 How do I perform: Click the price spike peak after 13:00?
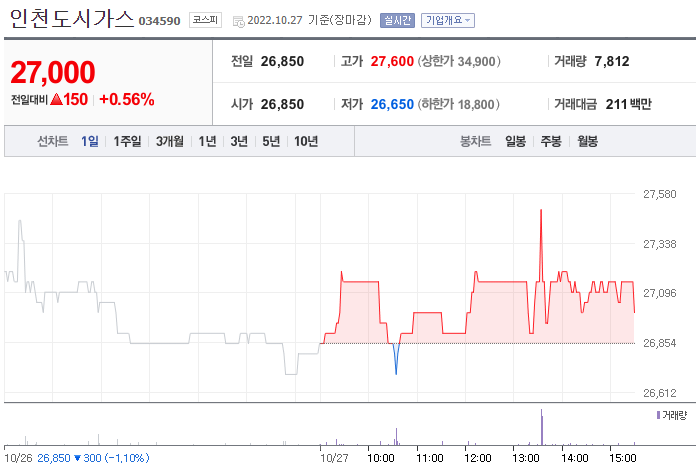[541, 210]
